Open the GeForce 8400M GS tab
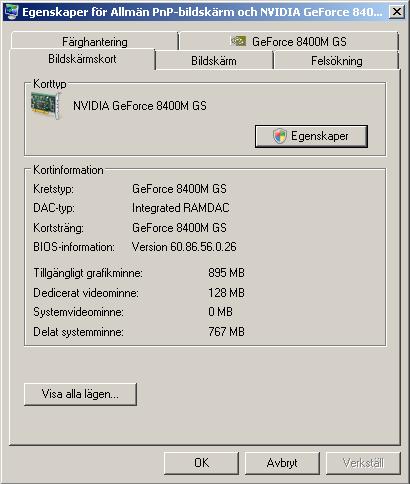 coord(289,41)
